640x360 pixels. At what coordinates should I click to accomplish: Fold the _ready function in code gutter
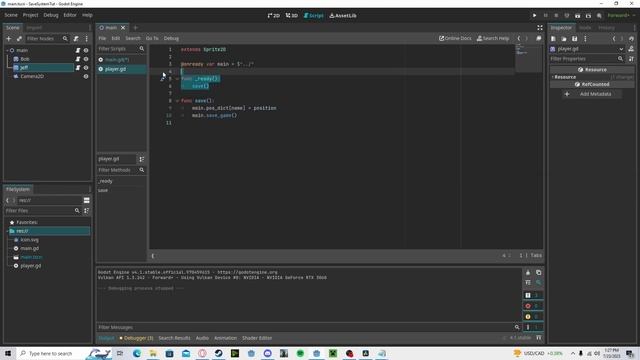click(178, 79)
